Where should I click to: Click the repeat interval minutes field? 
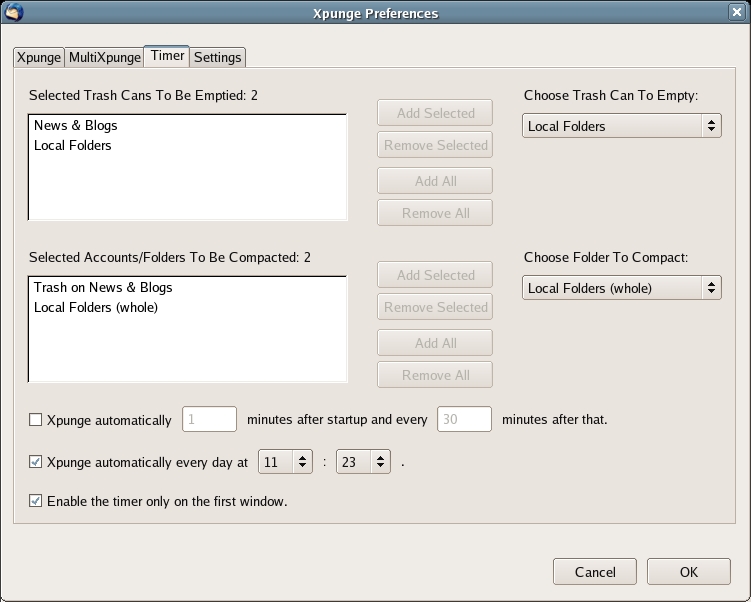tap(464, 419)
